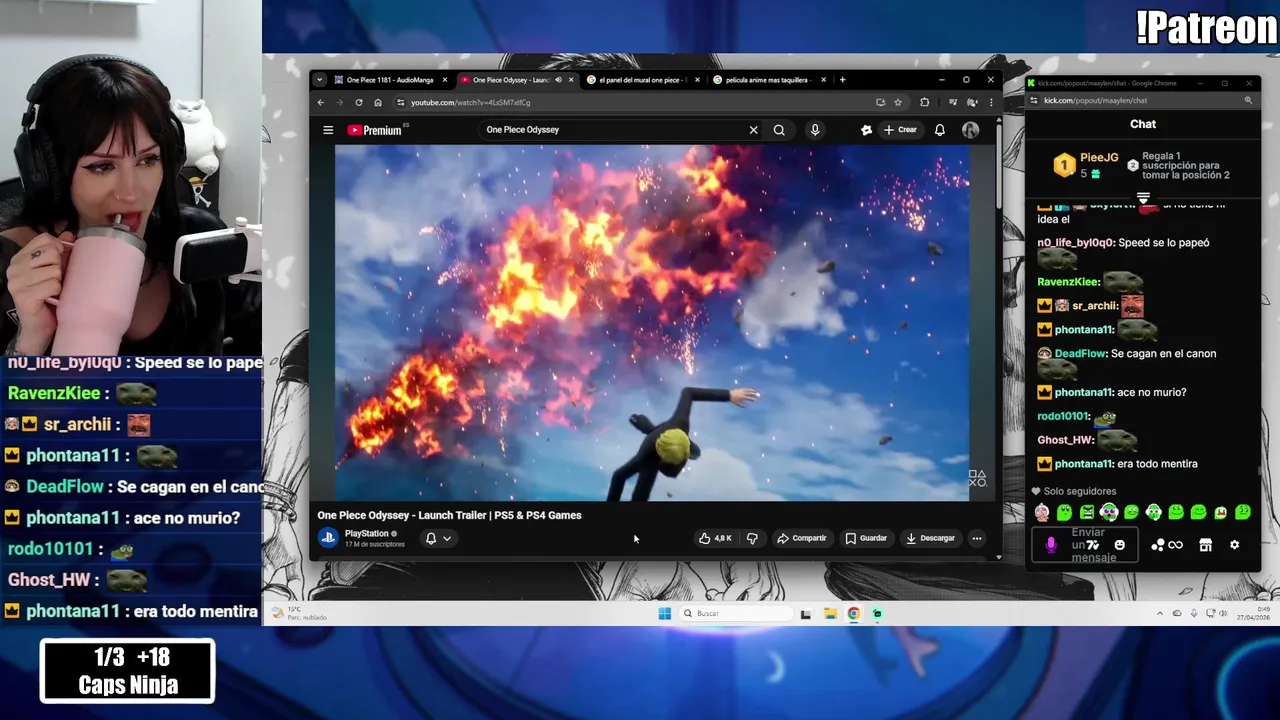Viewport: 1280px width, 720px height.
Task: Go to YouTube Premium home logo
Action: [x=375, y=130]
